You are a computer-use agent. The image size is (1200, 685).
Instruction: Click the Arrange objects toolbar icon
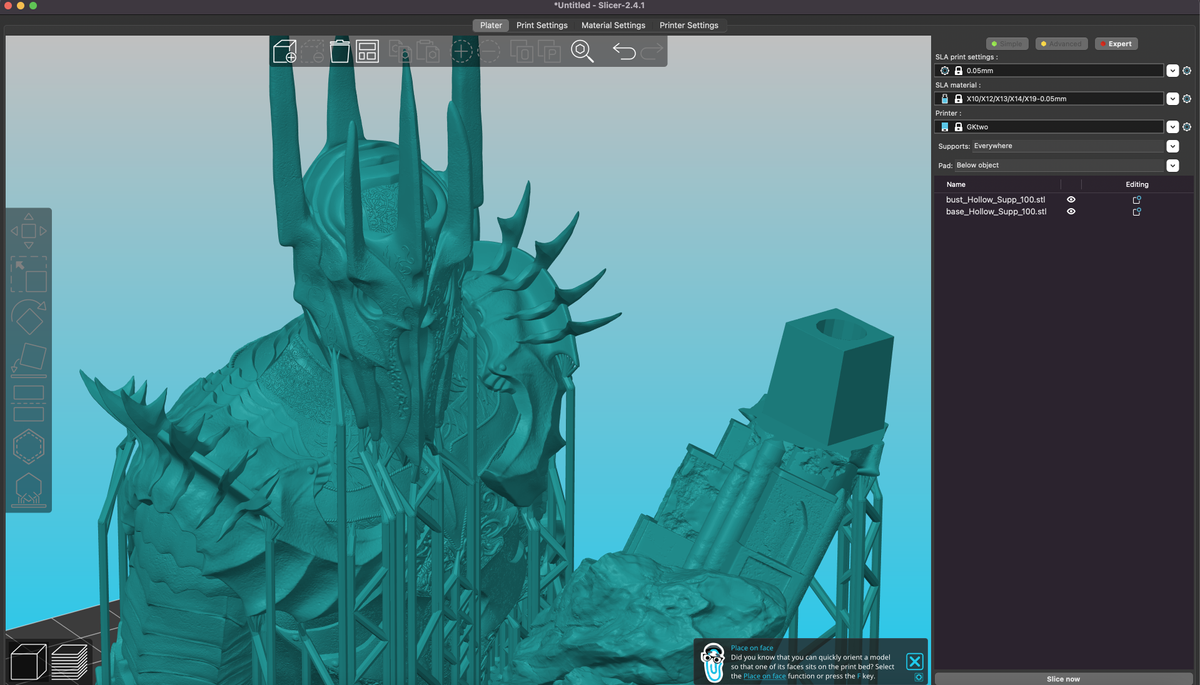368,51
